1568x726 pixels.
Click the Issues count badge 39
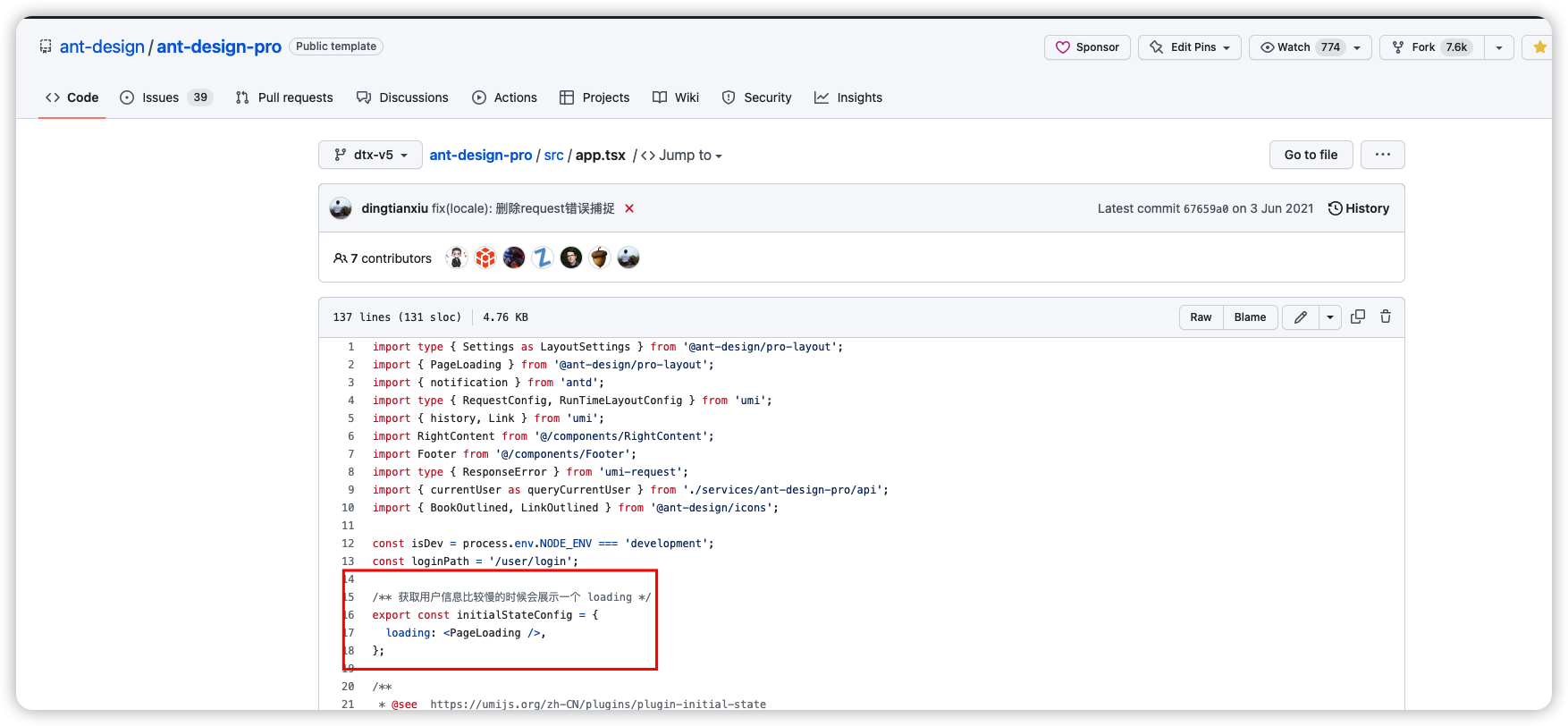click(x=200, y=97)
